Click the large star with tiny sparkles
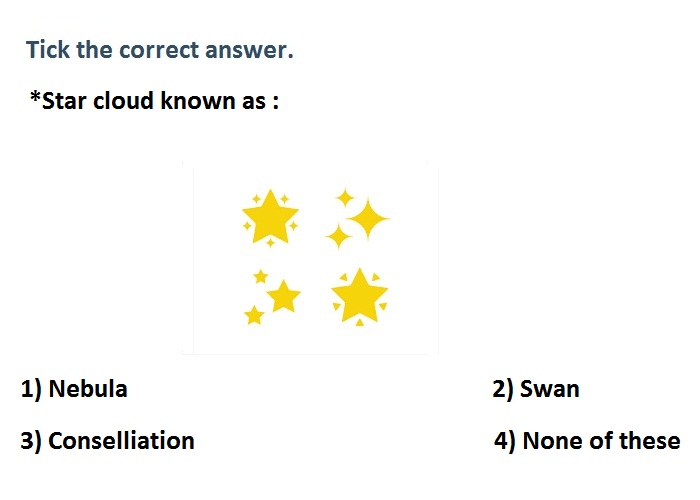 [270, 217]
